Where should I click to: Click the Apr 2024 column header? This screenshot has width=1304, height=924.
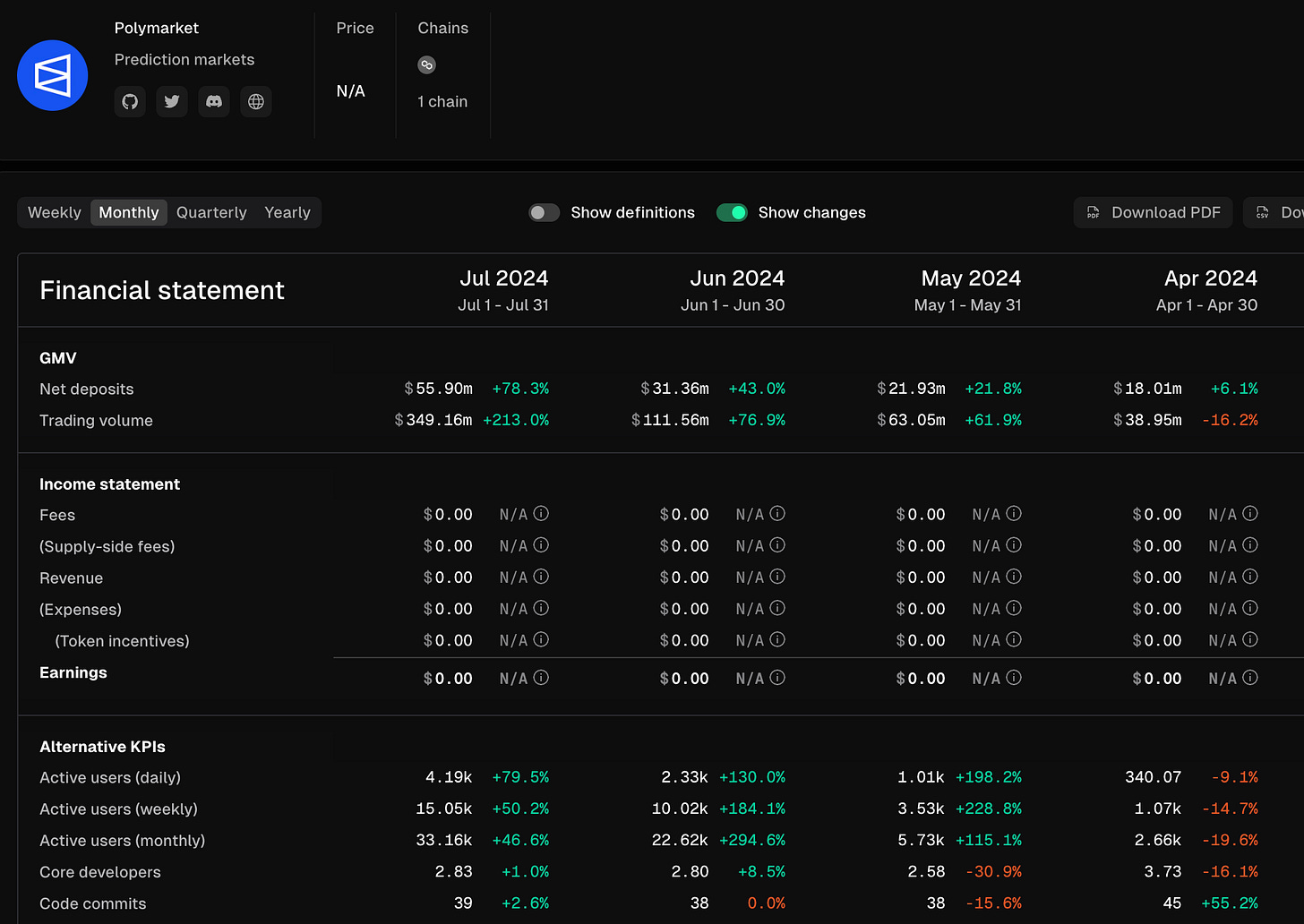pos(1207,290)
